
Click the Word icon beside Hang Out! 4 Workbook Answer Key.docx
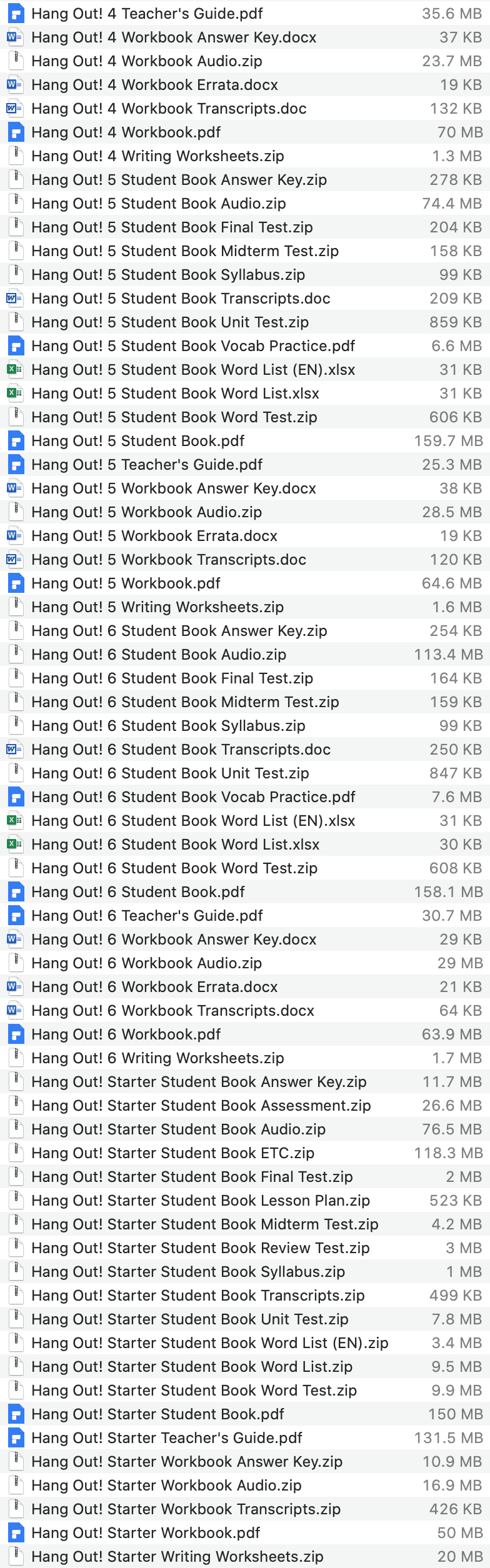[x=14, y=37]
